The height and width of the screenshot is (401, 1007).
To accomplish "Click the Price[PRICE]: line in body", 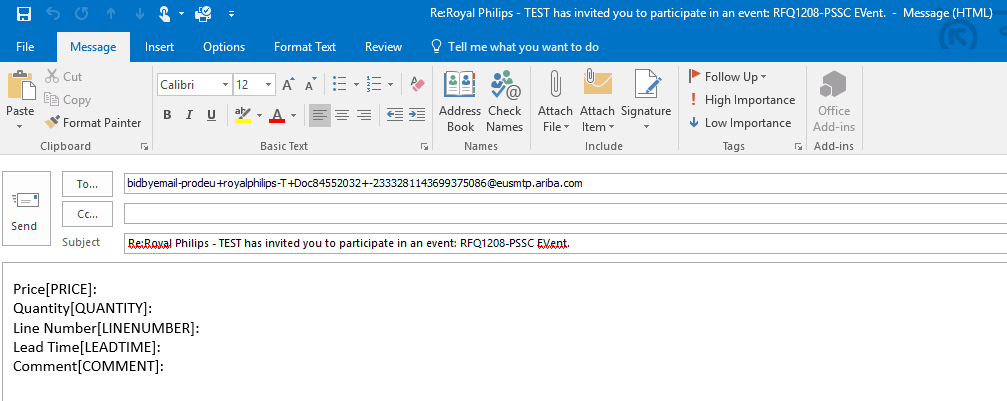I will coord(55,290).
